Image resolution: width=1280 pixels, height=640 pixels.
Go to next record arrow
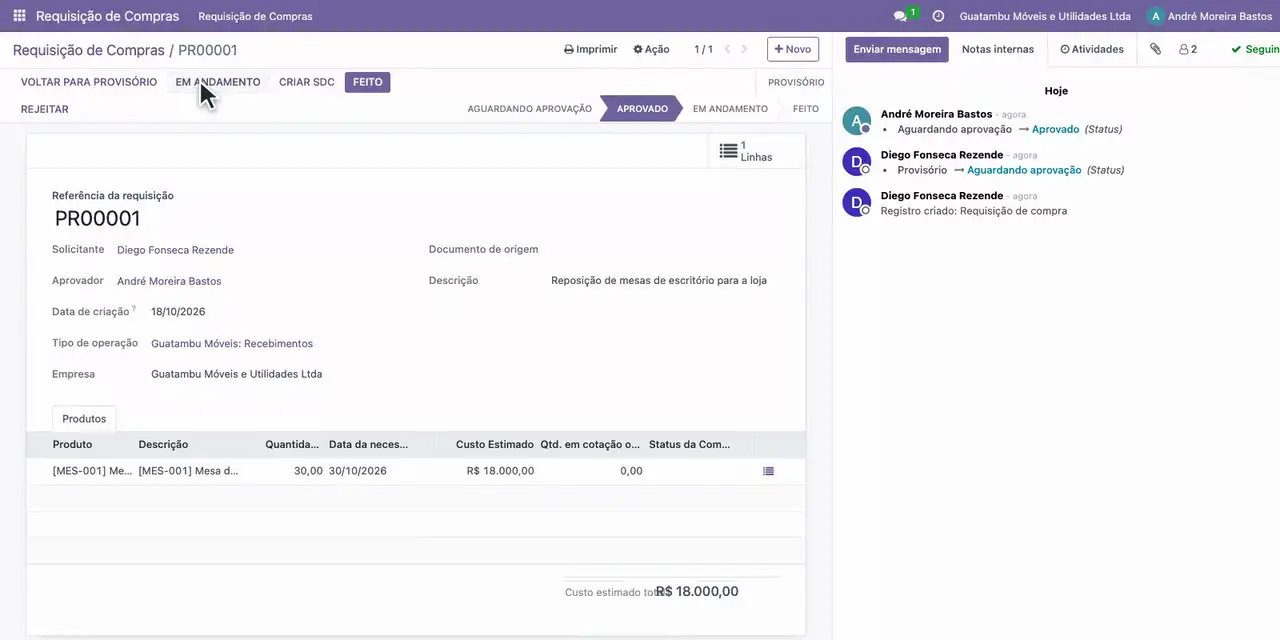pos(744,49)
